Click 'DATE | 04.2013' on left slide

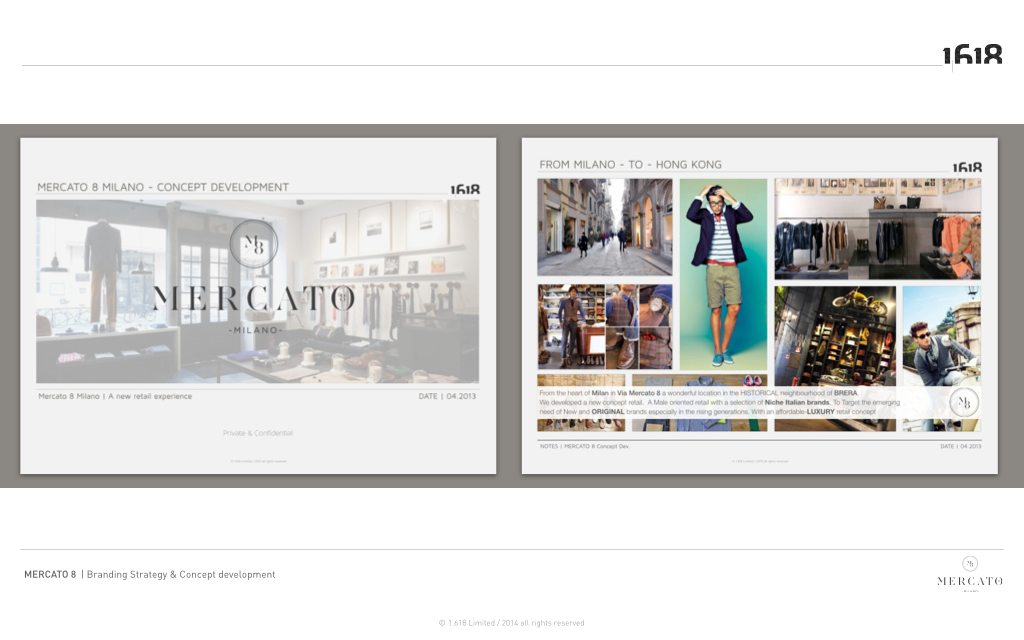(447, 396)
